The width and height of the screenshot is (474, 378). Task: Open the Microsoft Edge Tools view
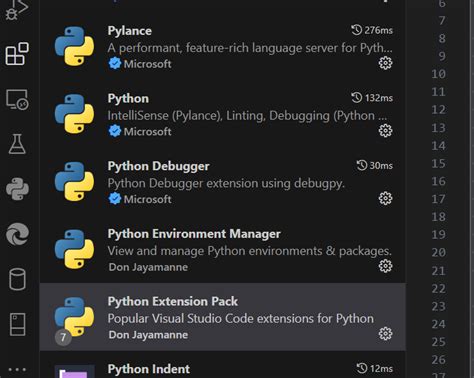(x=17, y=234)
